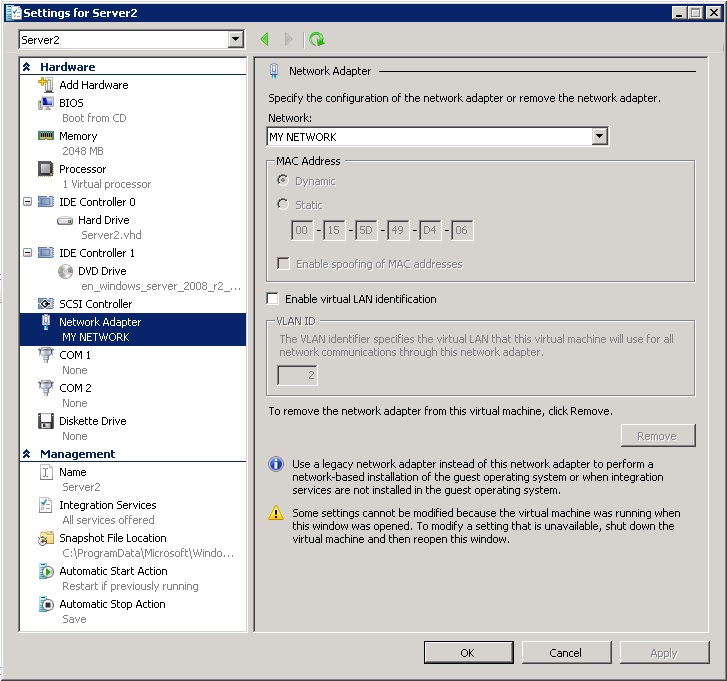Image resolution: width=727 pixels, height=681 pixels.
Task: Select the Static MAC address radio button
Action: (x=283, y=204)
